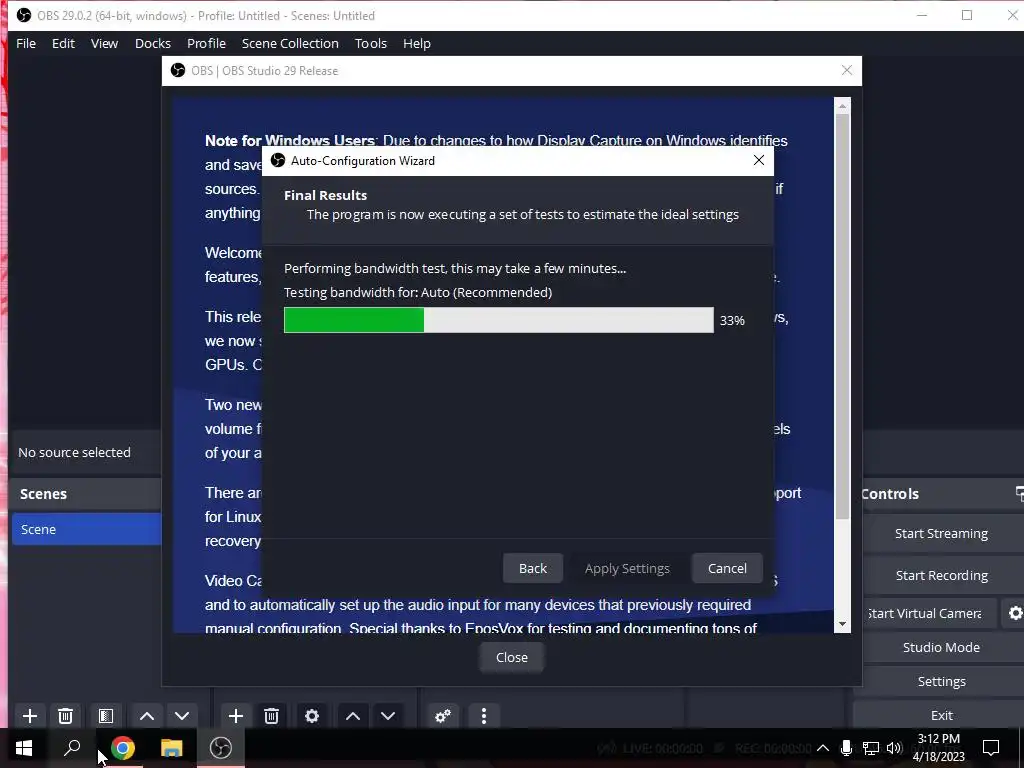Open advanced audio properties gears icon
This screenshot has height=768, width=1024.
pyautogui.click(x=443, y=716)
